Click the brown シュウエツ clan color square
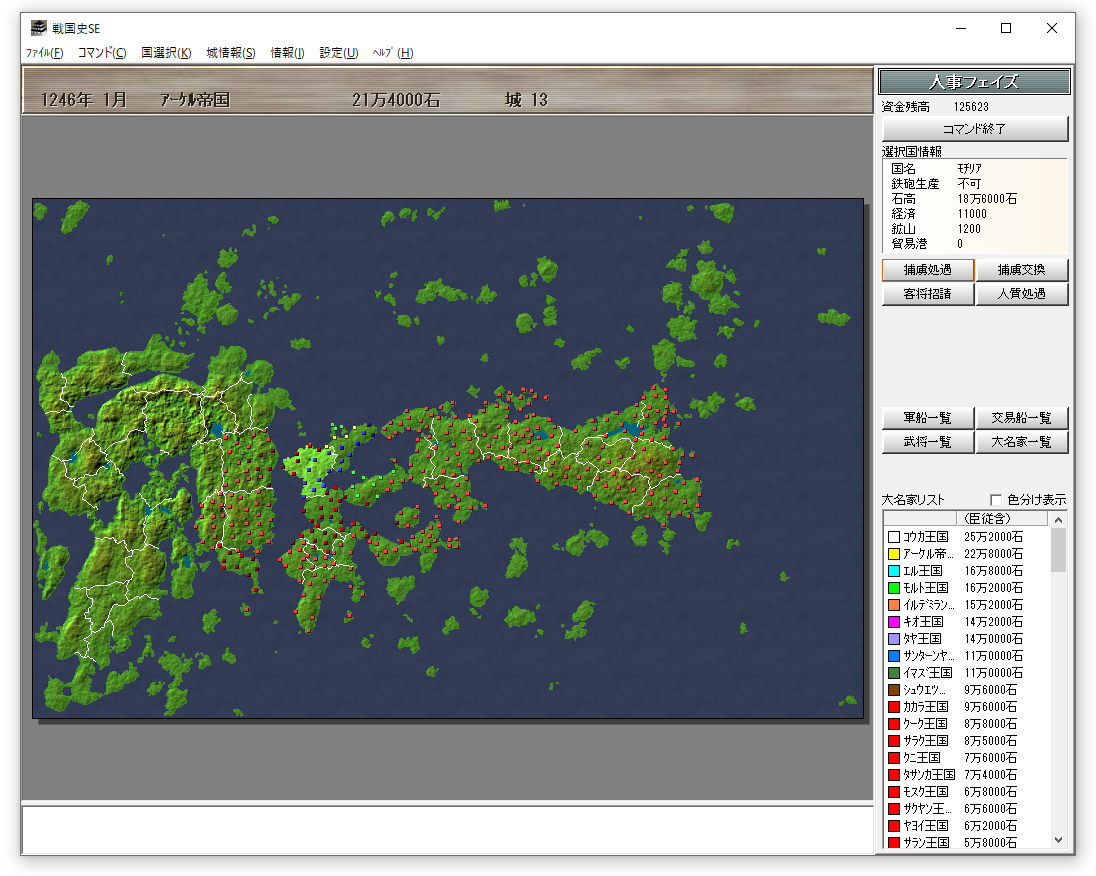Screen dimensions: 1096x876 [x=893, y=690]
